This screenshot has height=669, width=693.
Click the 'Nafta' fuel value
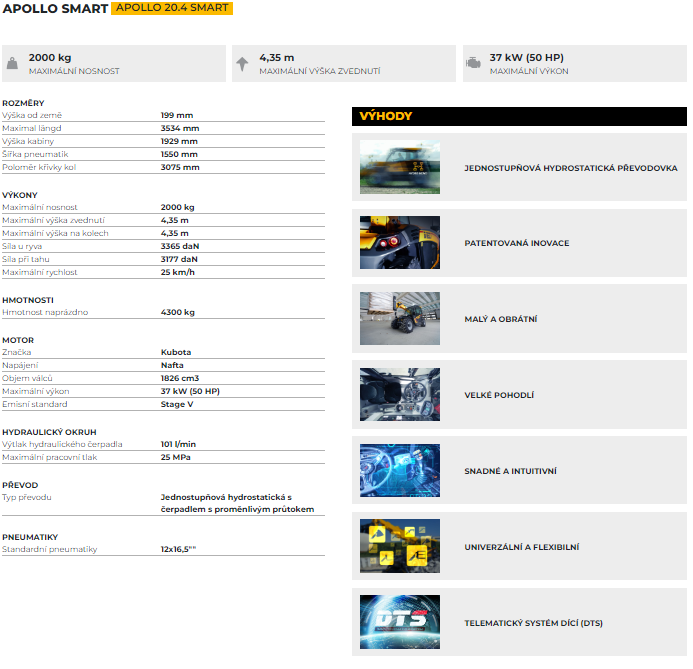172,365
